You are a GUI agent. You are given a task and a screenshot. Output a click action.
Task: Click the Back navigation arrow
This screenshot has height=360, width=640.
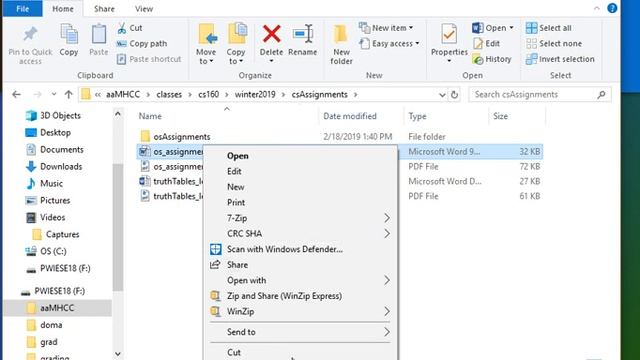[x=16, y=95]
